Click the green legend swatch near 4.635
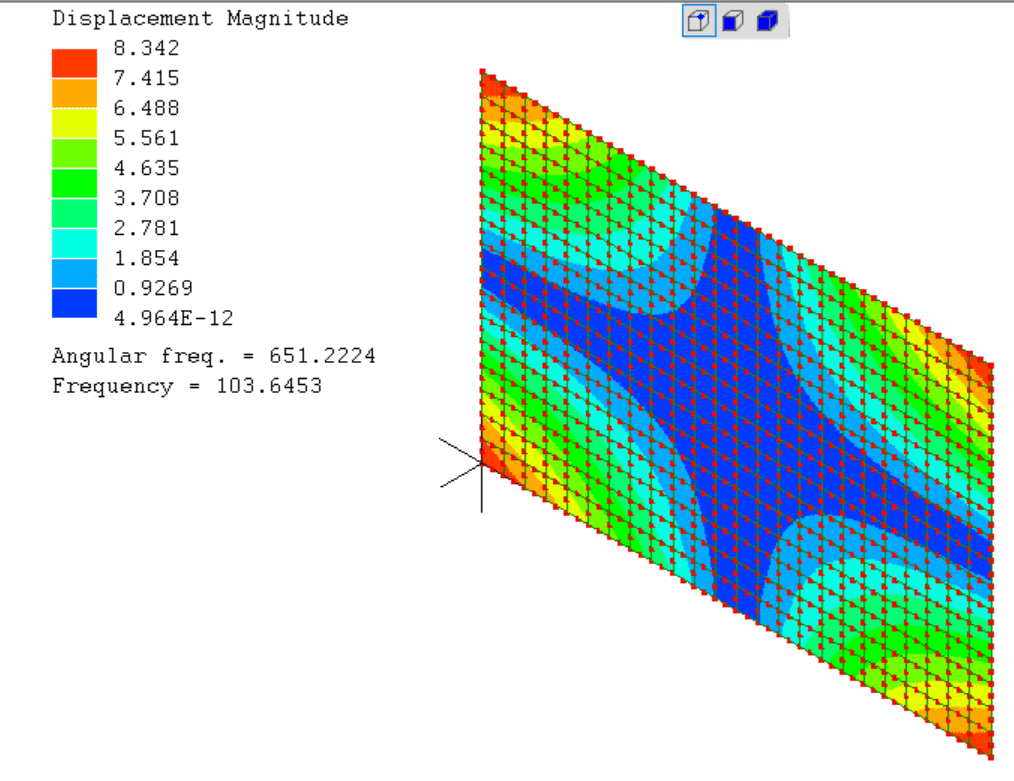Image resolution: width=1014 pixels, height=781 pixels. [74, 183]
